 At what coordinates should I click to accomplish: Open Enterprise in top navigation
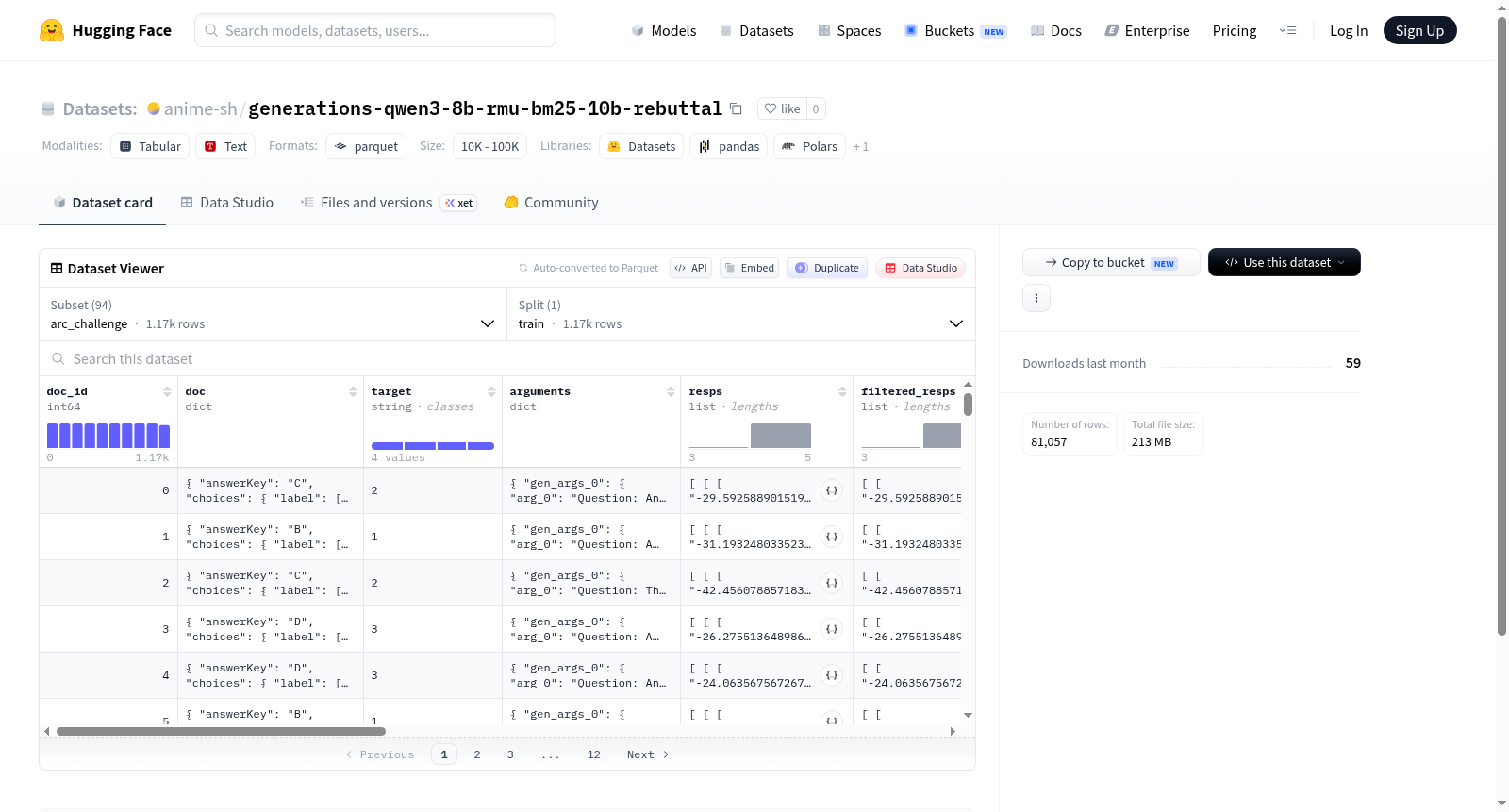pyautogui.click(x=1148, y=30)
